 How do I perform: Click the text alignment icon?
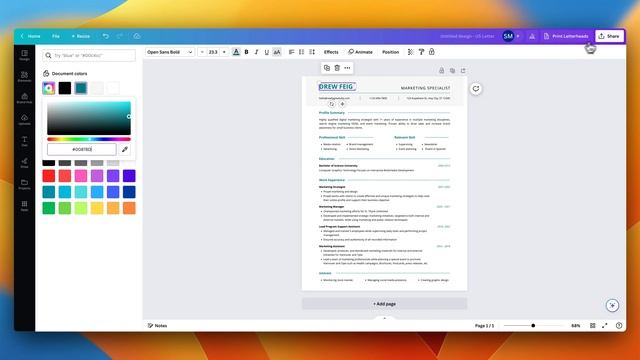coord(291,52)
